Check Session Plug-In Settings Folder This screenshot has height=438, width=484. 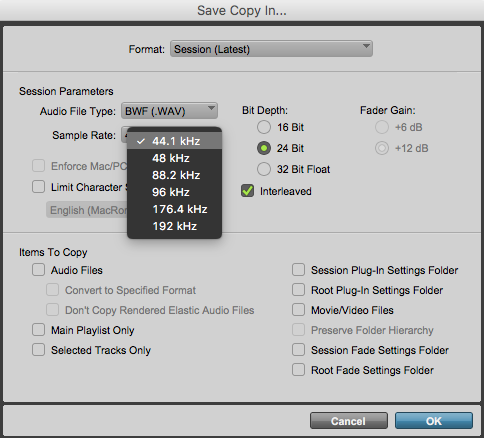pos(298,270)
